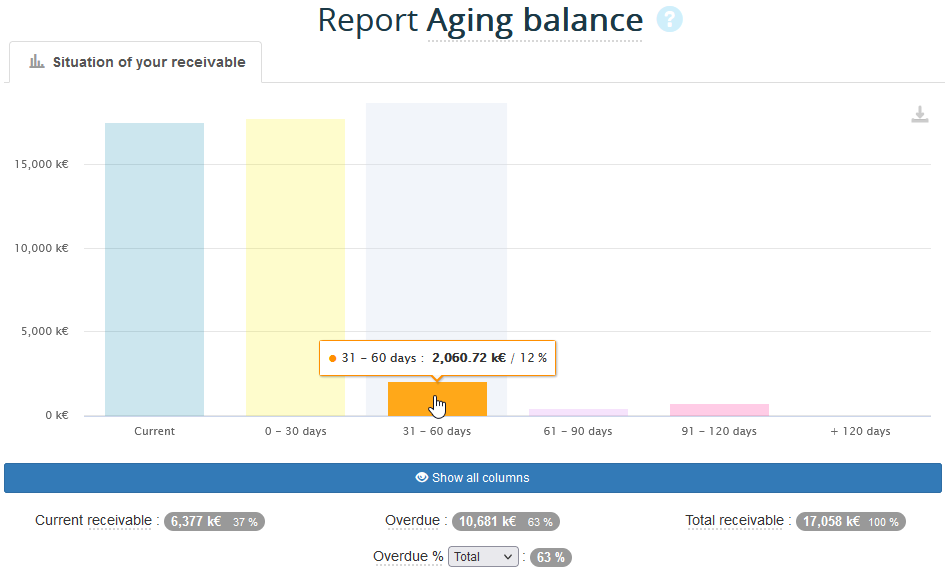
Task: Download the chart using the download icon
Action: (x=920, y=114)
